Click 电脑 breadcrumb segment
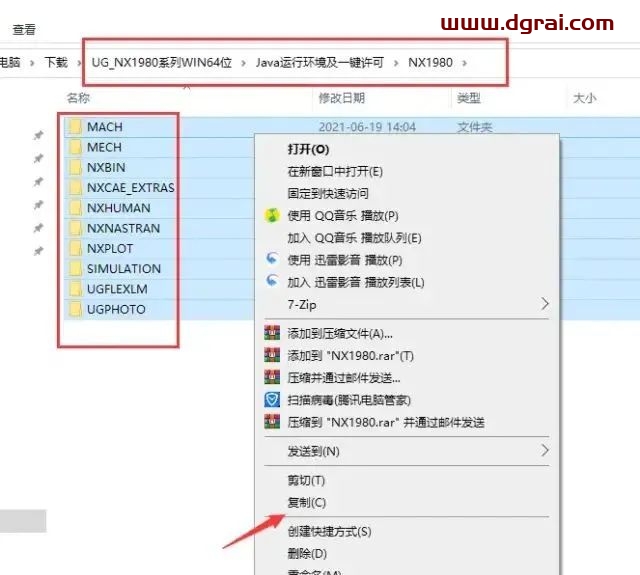 pyautogui.click(x=10, y=62)
